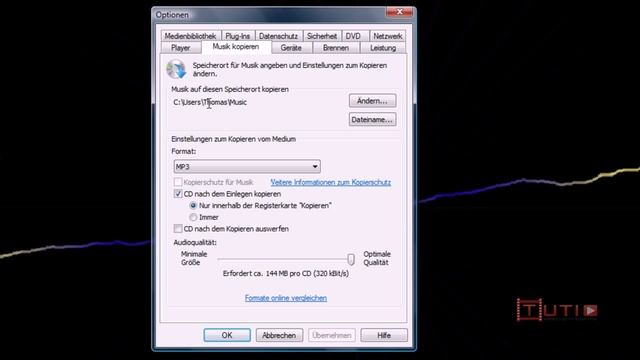Open Weitere Informationen zum Kopierschutz link
The height and width of the screenshot is (360, 640).
331,182
